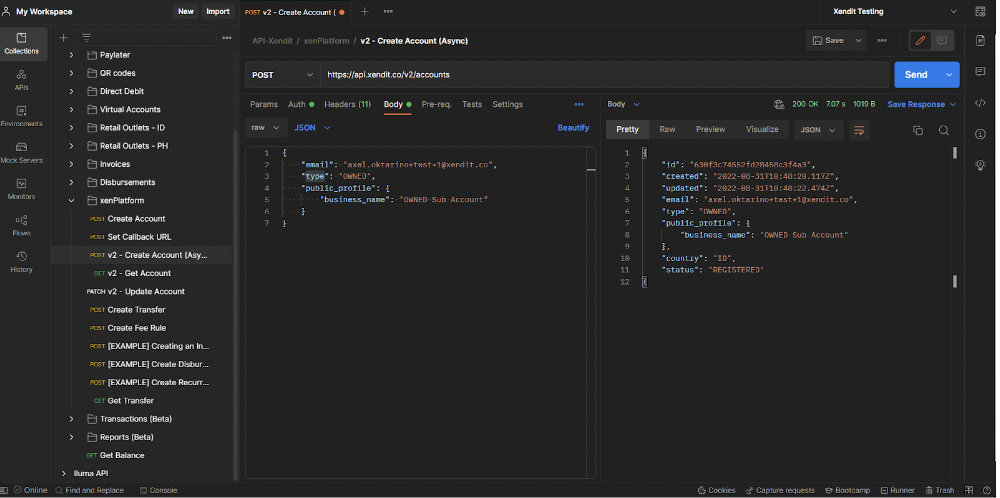Open the request three-dot menu beside Save
This screenshot has height=498, width=1000.
click(x=882, y=40)
